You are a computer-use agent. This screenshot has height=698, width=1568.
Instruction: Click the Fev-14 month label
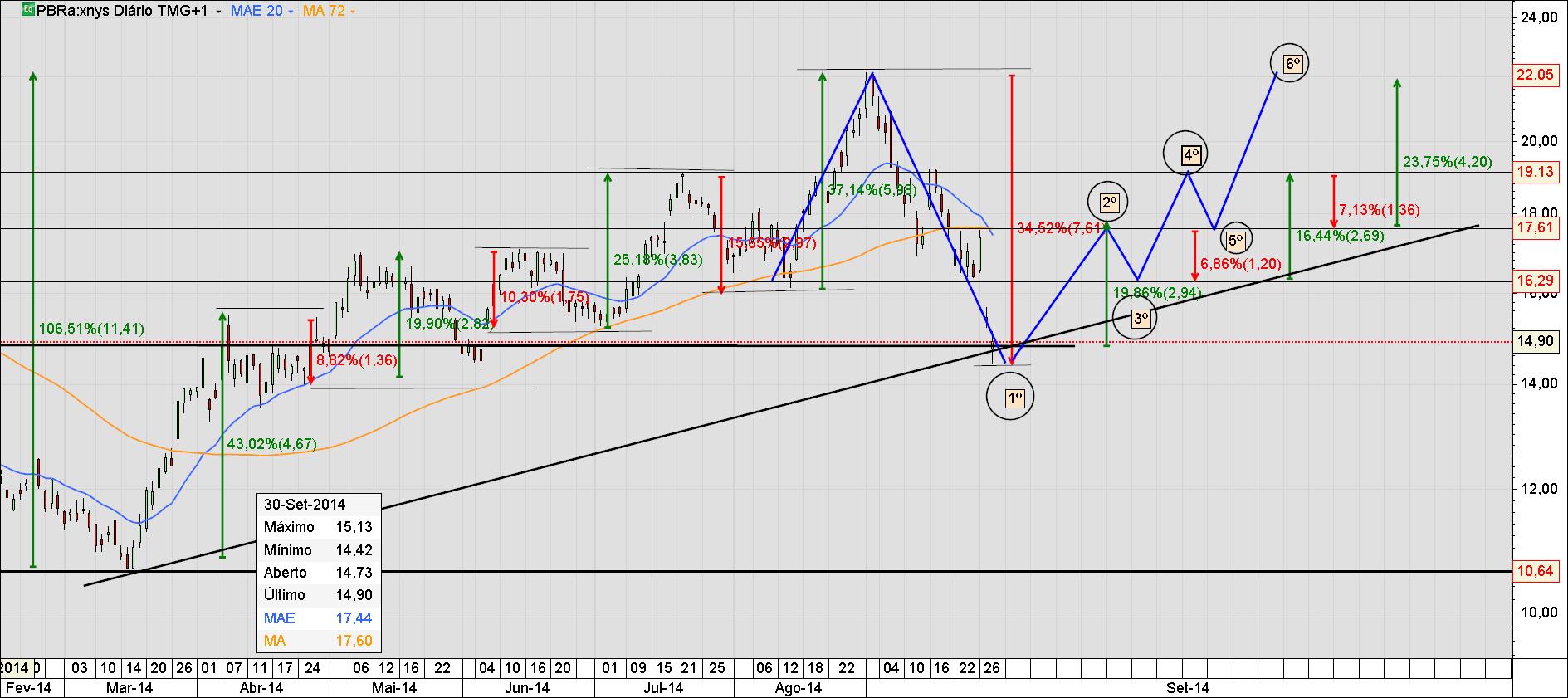[27, 688]
